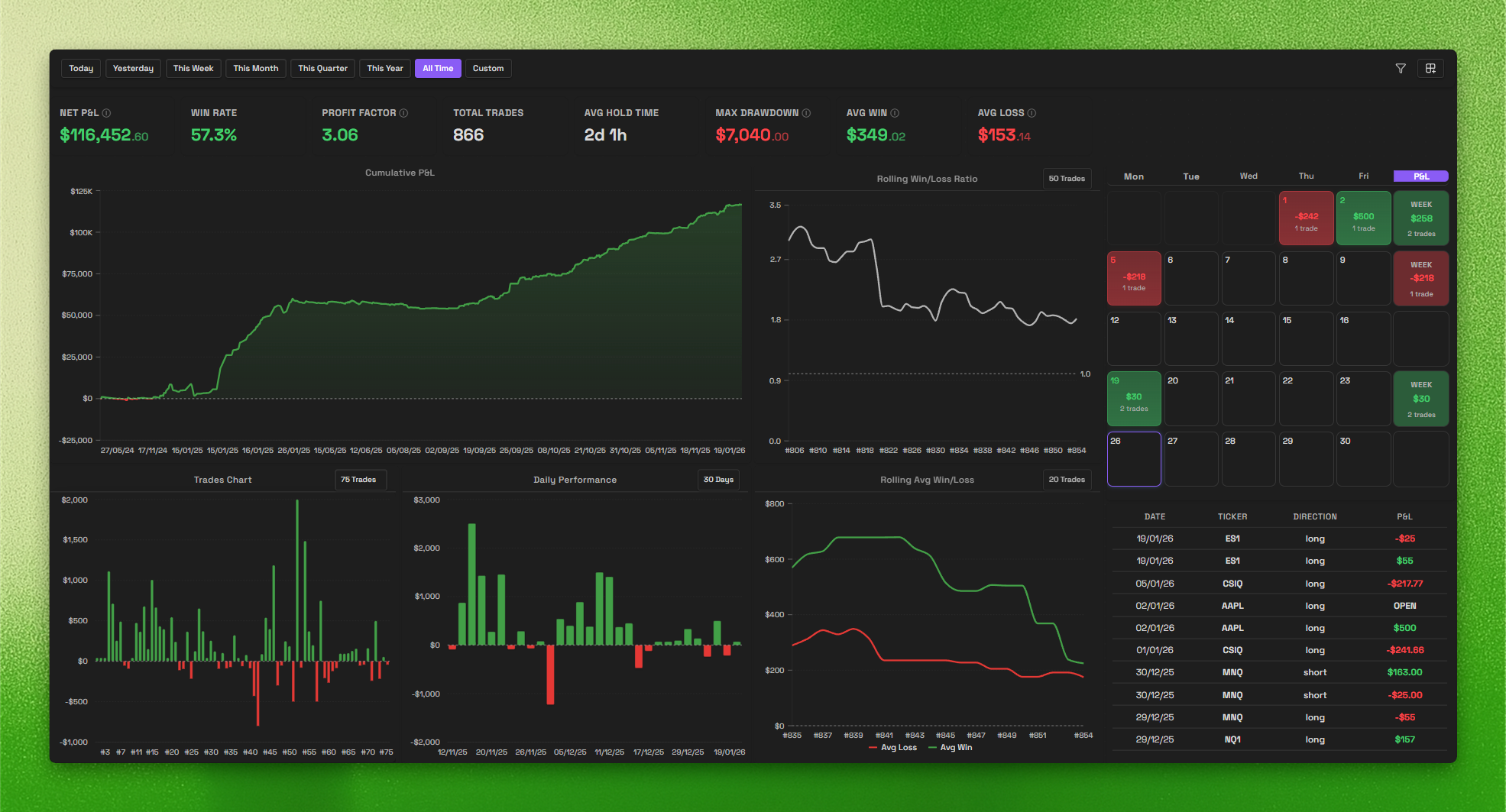Click info icon next to PROFIT FACTOR
The image size is (1506, 812).
click(403, 113)
